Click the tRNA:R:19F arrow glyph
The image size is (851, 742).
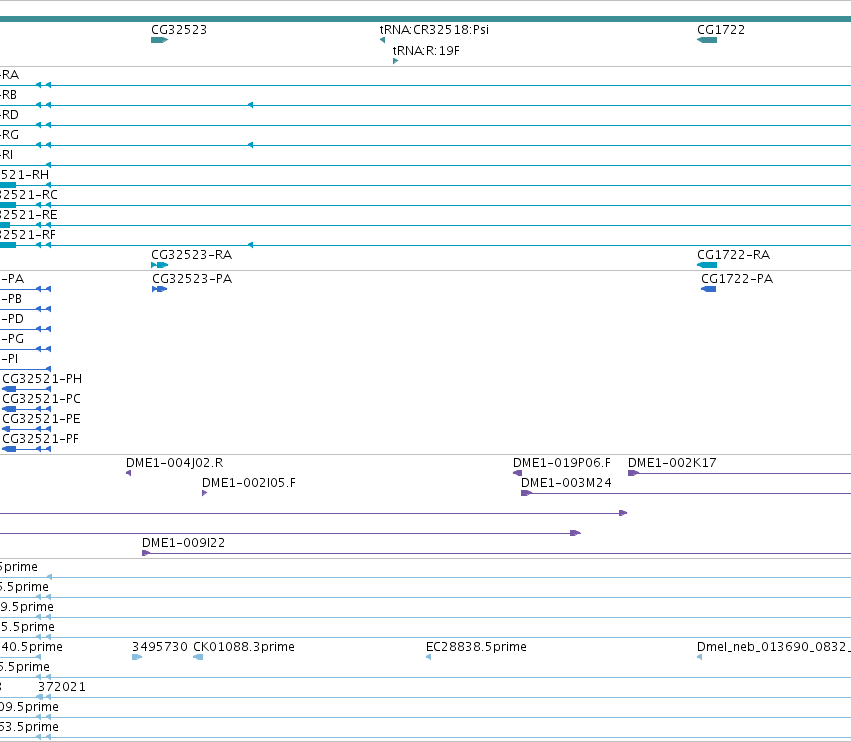pyautogui.click(x=395, y=61)
